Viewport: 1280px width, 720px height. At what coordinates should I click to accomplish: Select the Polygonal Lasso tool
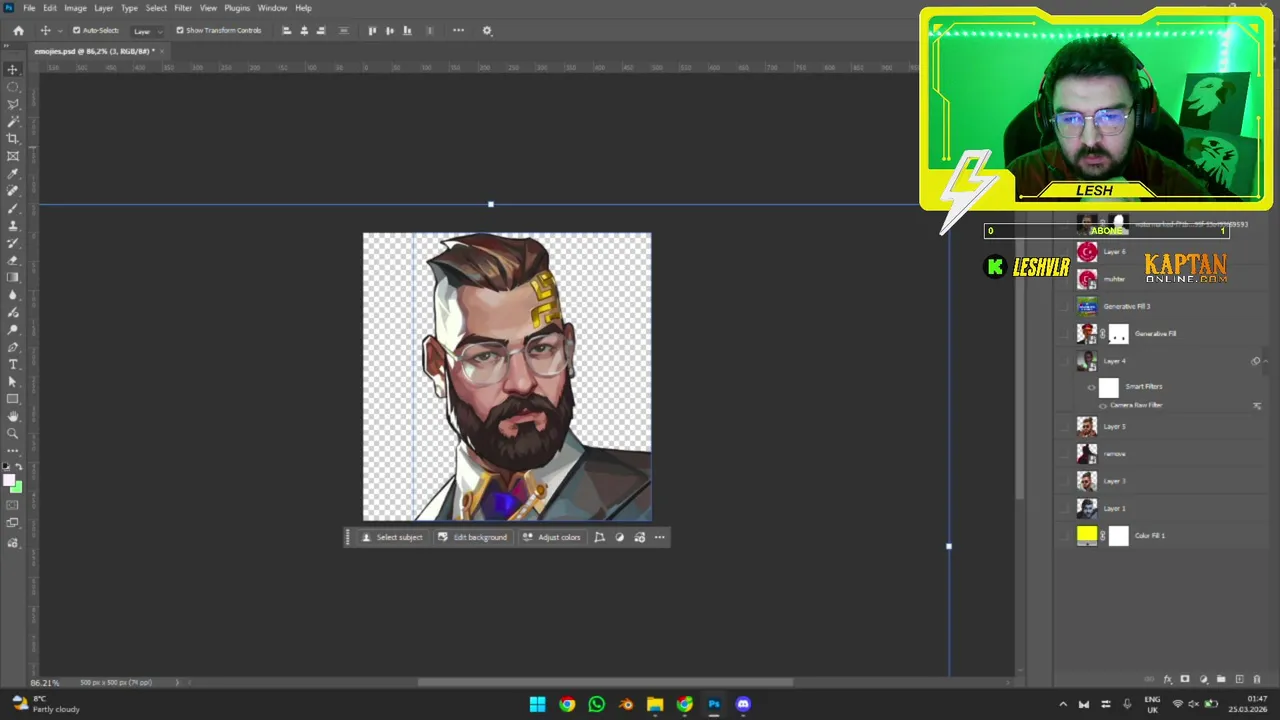(x=13, y=104)
